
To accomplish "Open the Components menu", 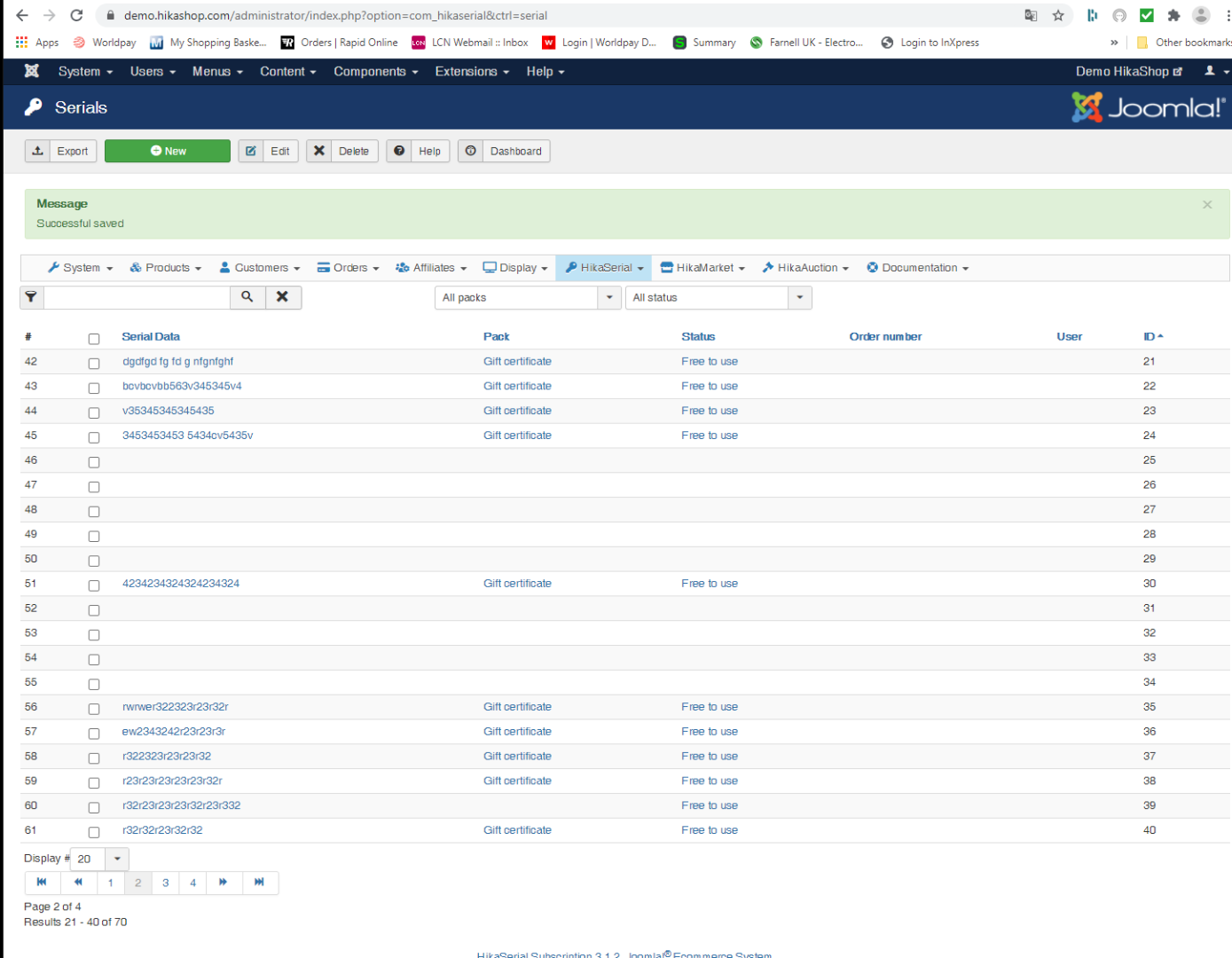I will click(x=375, y=72).
